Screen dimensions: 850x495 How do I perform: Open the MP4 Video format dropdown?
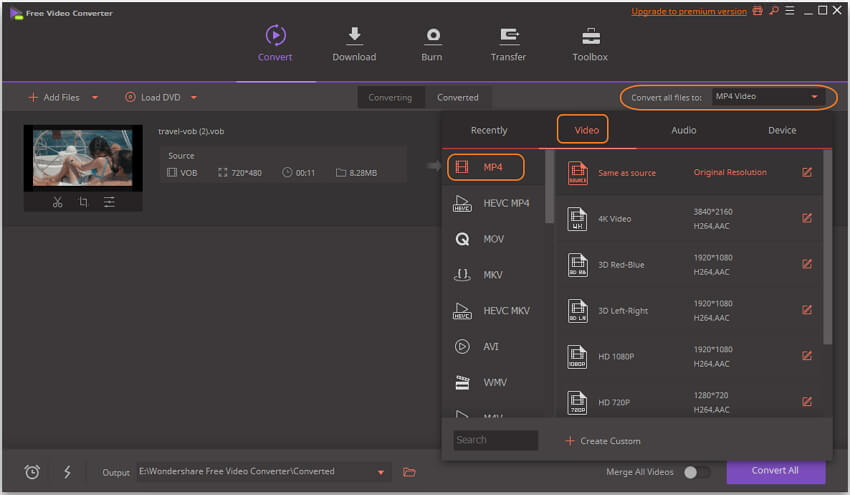pos(768,97)
